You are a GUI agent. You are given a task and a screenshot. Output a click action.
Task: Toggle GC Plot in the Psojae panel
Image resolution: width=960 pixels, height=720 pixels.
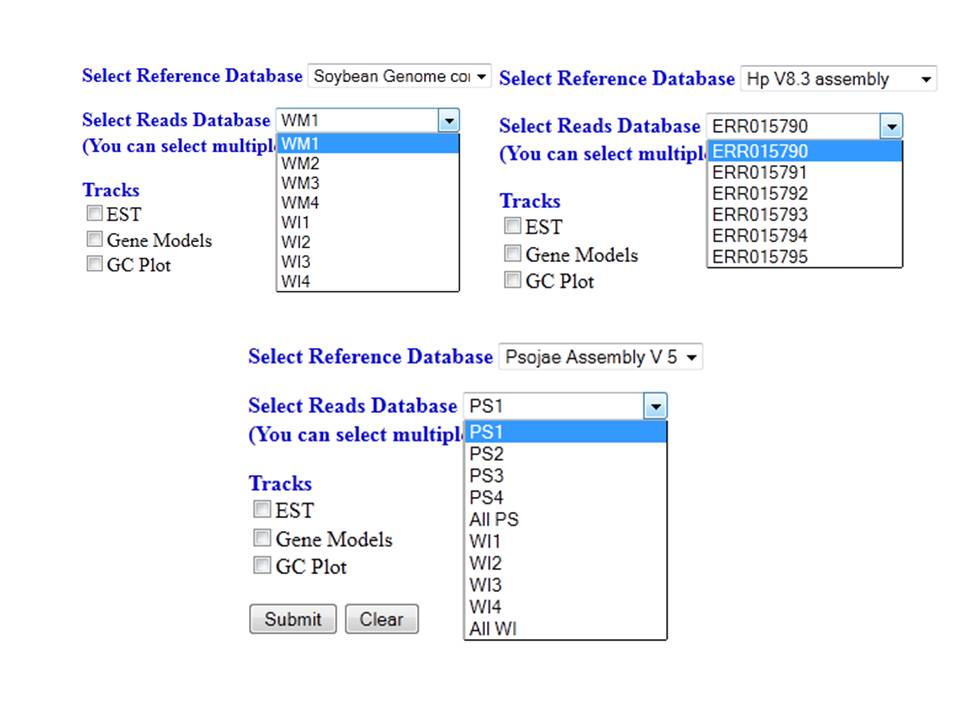261,565
